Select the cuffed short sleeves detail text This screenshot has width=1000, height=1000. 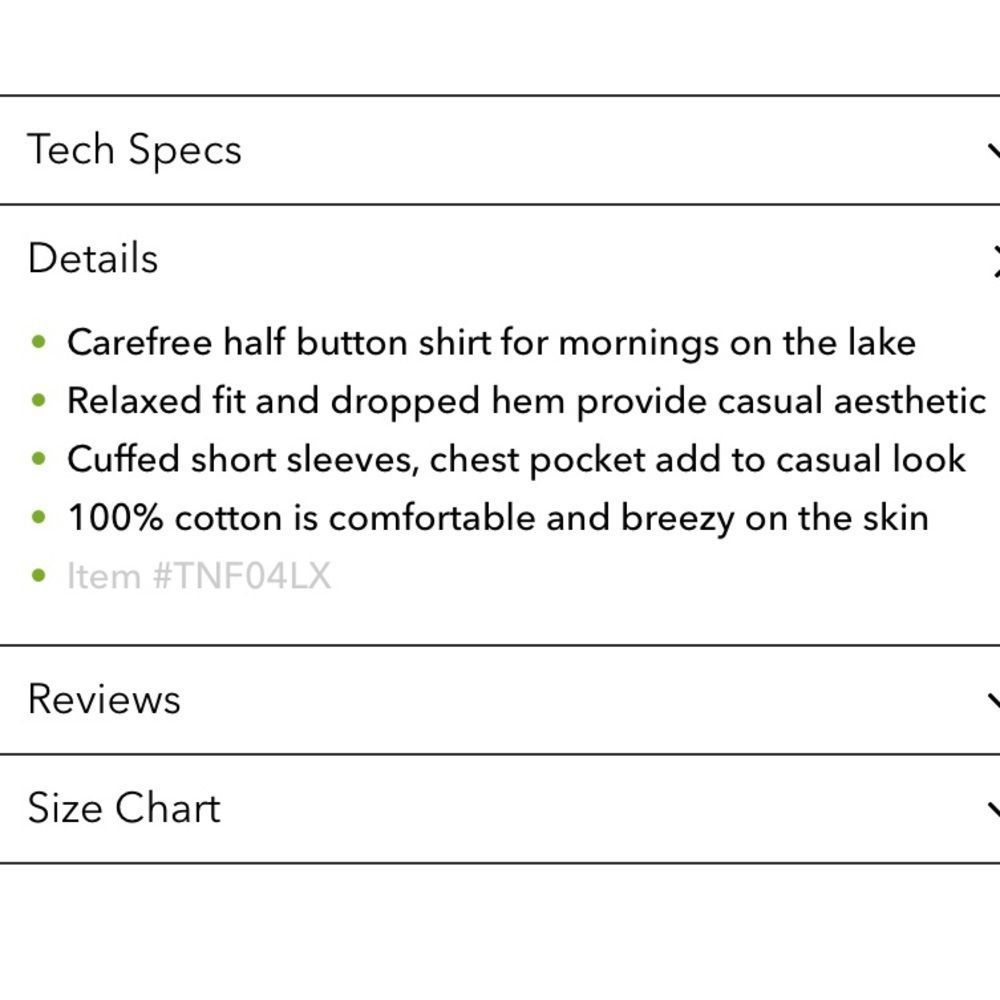pyautogui.click(x=515, y=458)
